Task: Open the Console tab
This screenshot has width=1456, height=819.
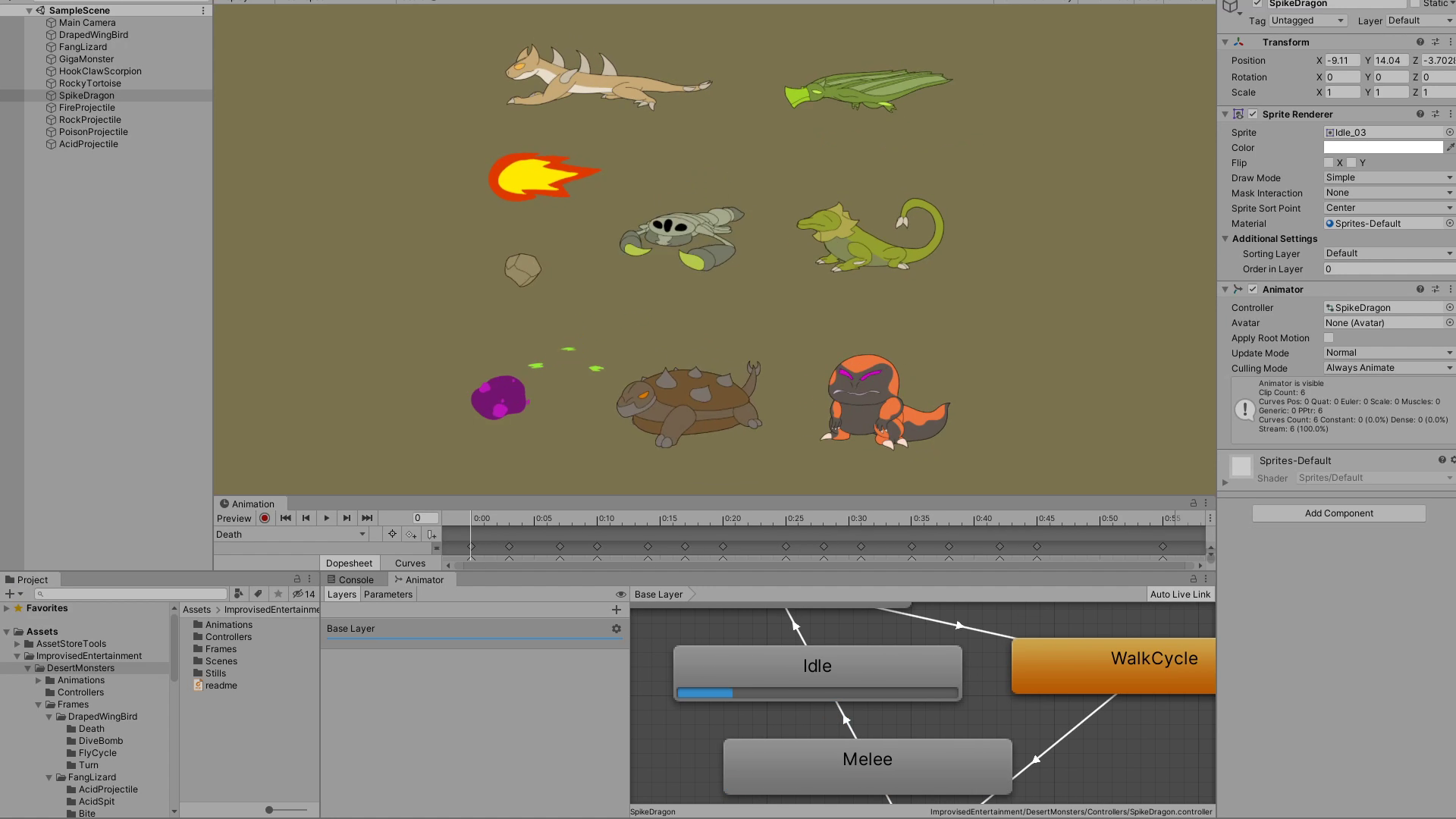Action: pyautogui.click(x=350, y=580)
